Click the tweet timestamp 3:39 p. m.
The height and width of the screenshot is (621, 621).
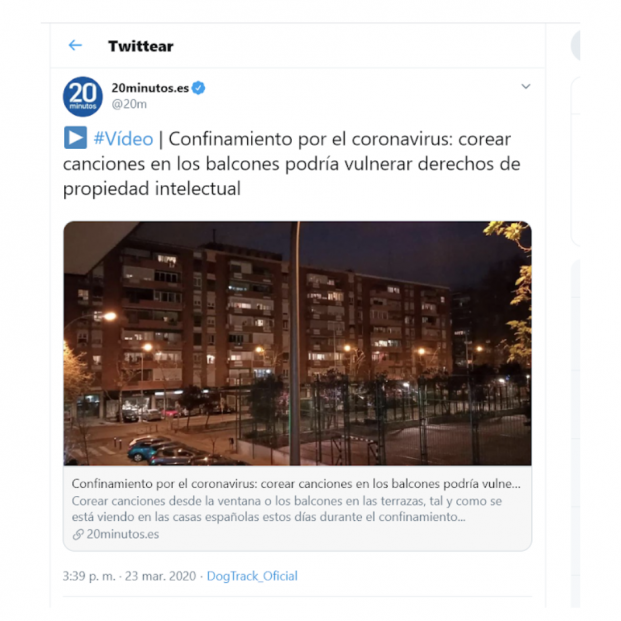[x=89, y=576]
